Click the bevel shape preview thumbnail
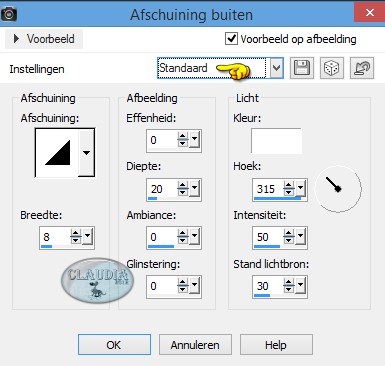Viewport: 385px width, 366px height. (x=57, y=153)
